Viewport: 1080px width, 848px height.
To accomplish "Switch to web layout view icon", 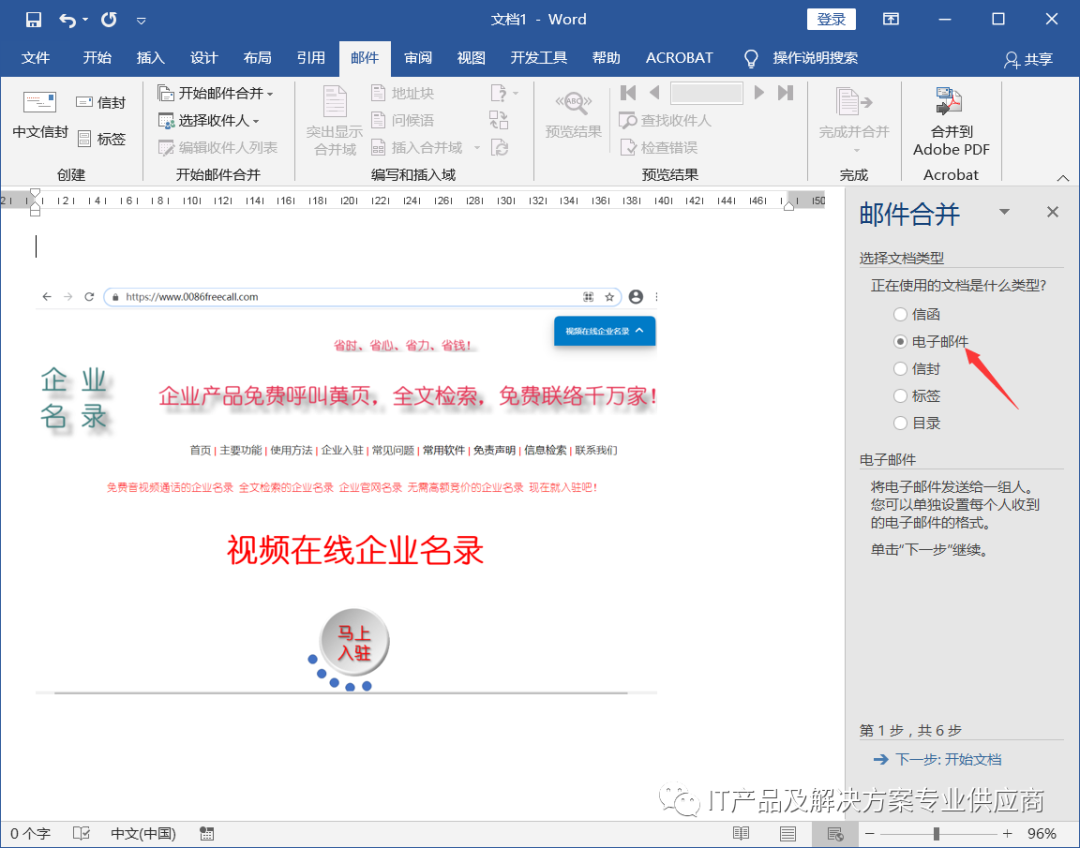I will pyautogui.click(x=835, y=834).
